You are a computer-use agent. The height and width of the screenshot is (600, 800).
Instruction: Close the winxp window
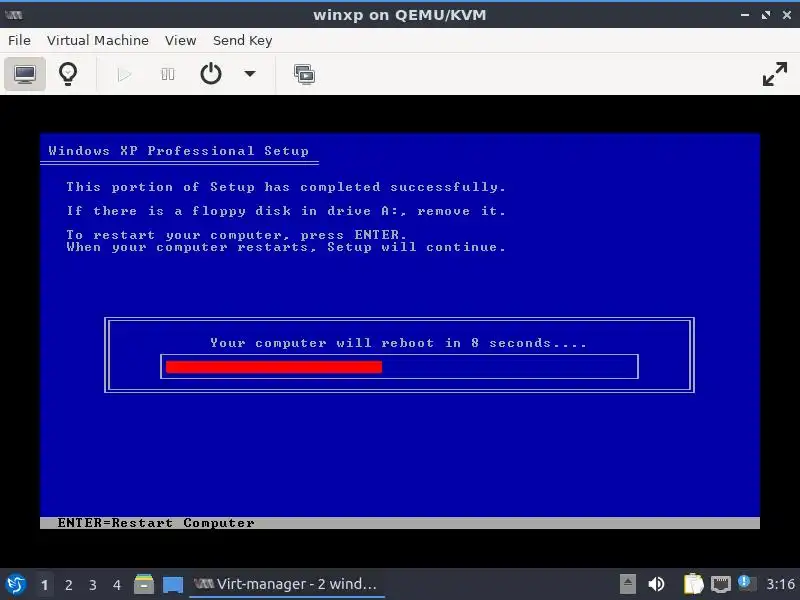click(787, 15)
